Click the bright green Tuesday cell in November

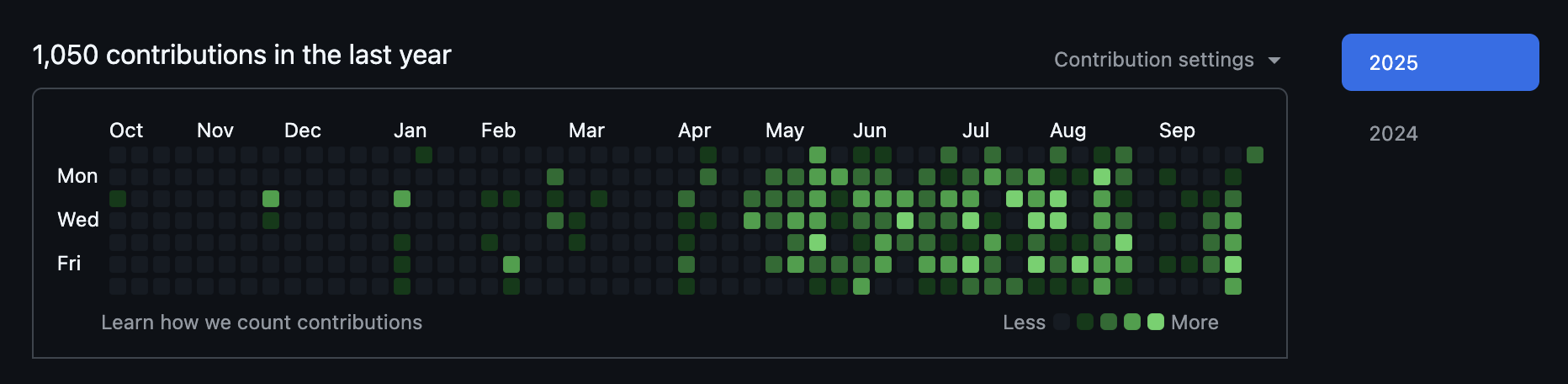click(271, 199)
